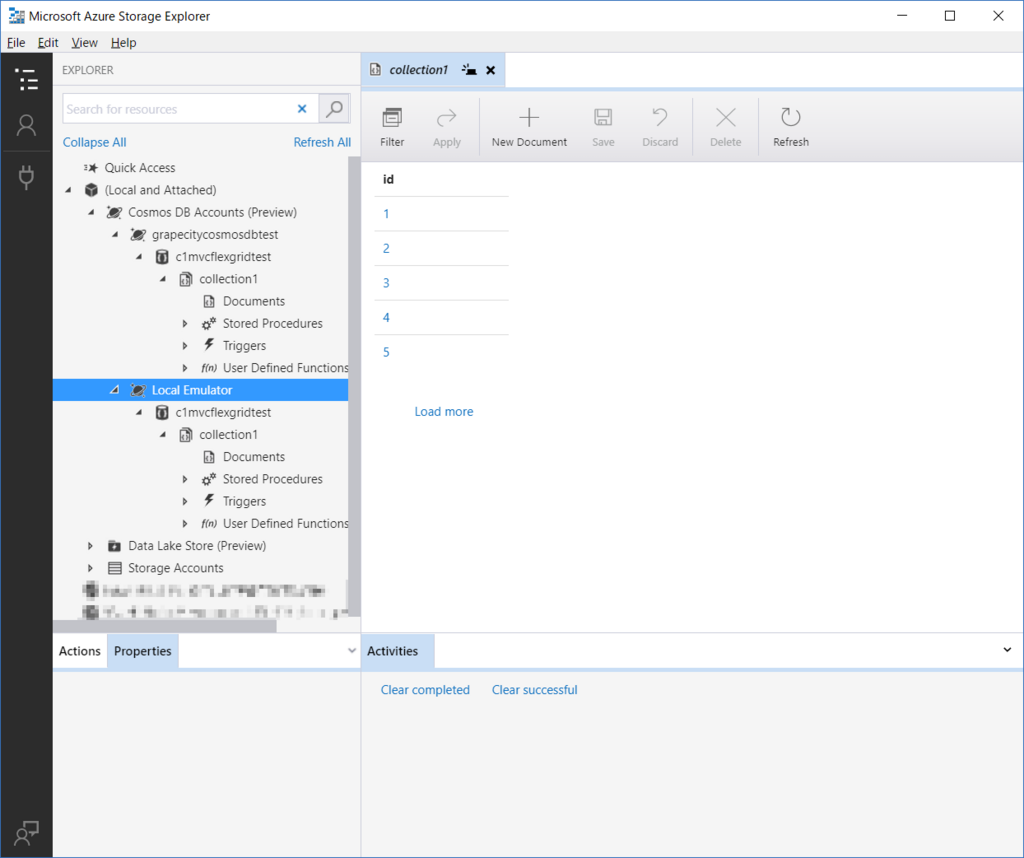Click the search magnifier button
Viewport: 1024px width, 858px height.
point(334,108)
